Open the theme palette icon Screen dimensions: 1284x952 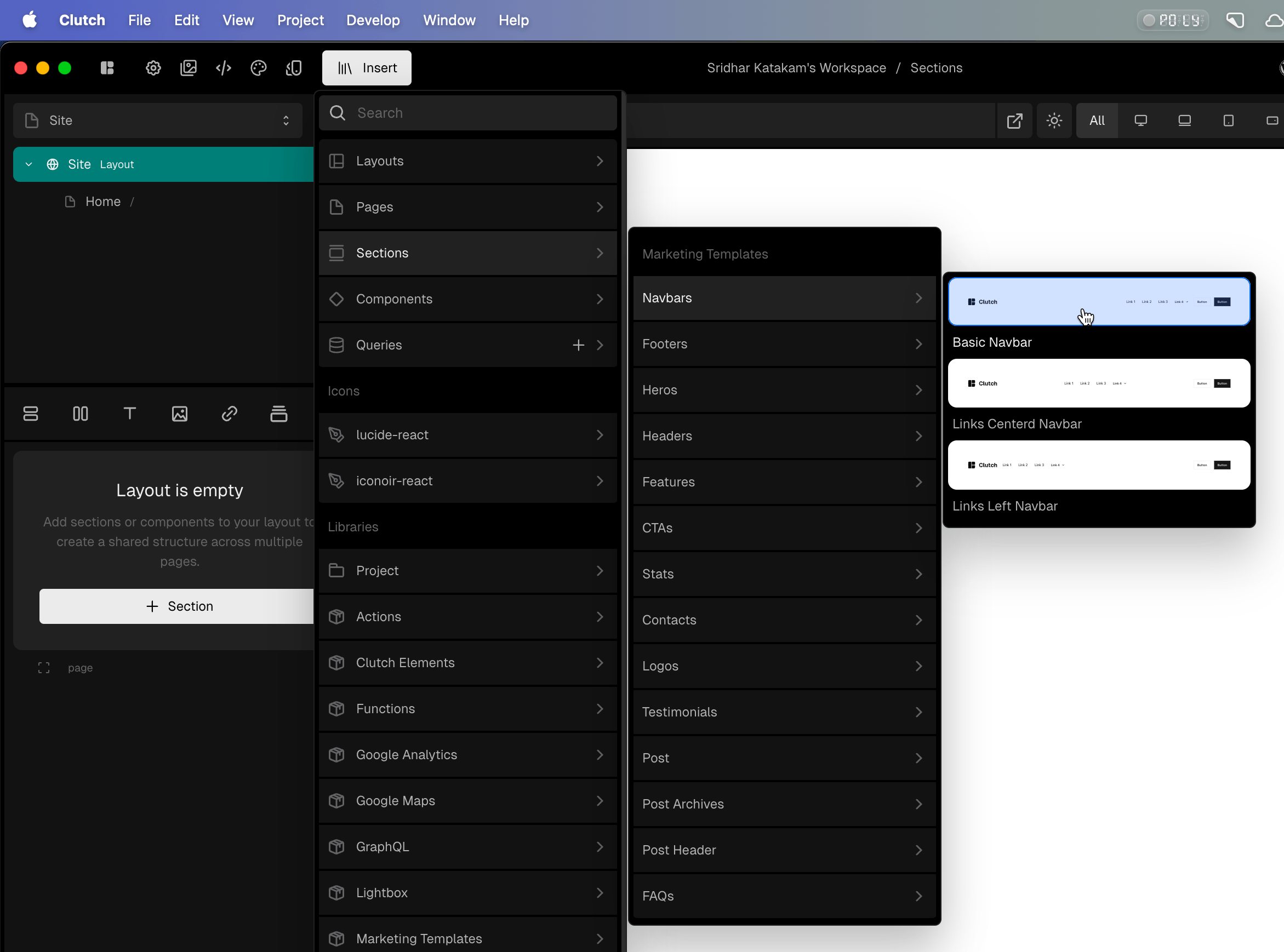click(259, 68)
